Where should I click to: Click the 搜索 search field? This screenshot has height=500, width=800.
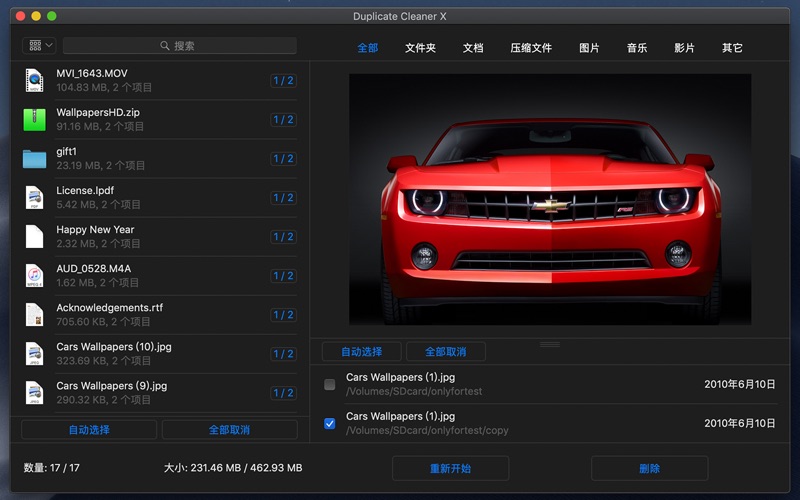point(180,45)
